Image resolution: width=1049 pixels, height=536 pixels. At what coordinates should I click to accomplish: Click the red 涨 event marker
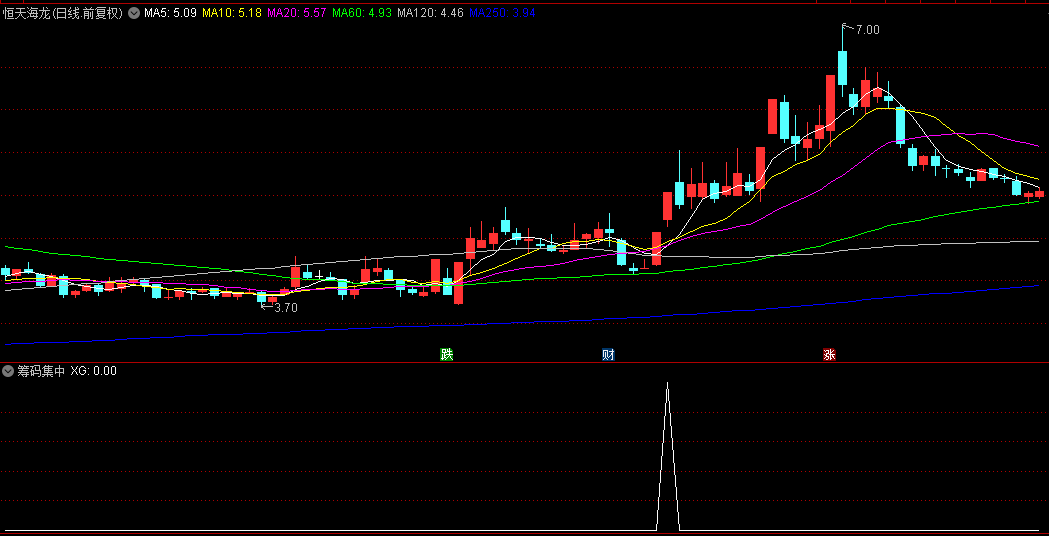829,355
